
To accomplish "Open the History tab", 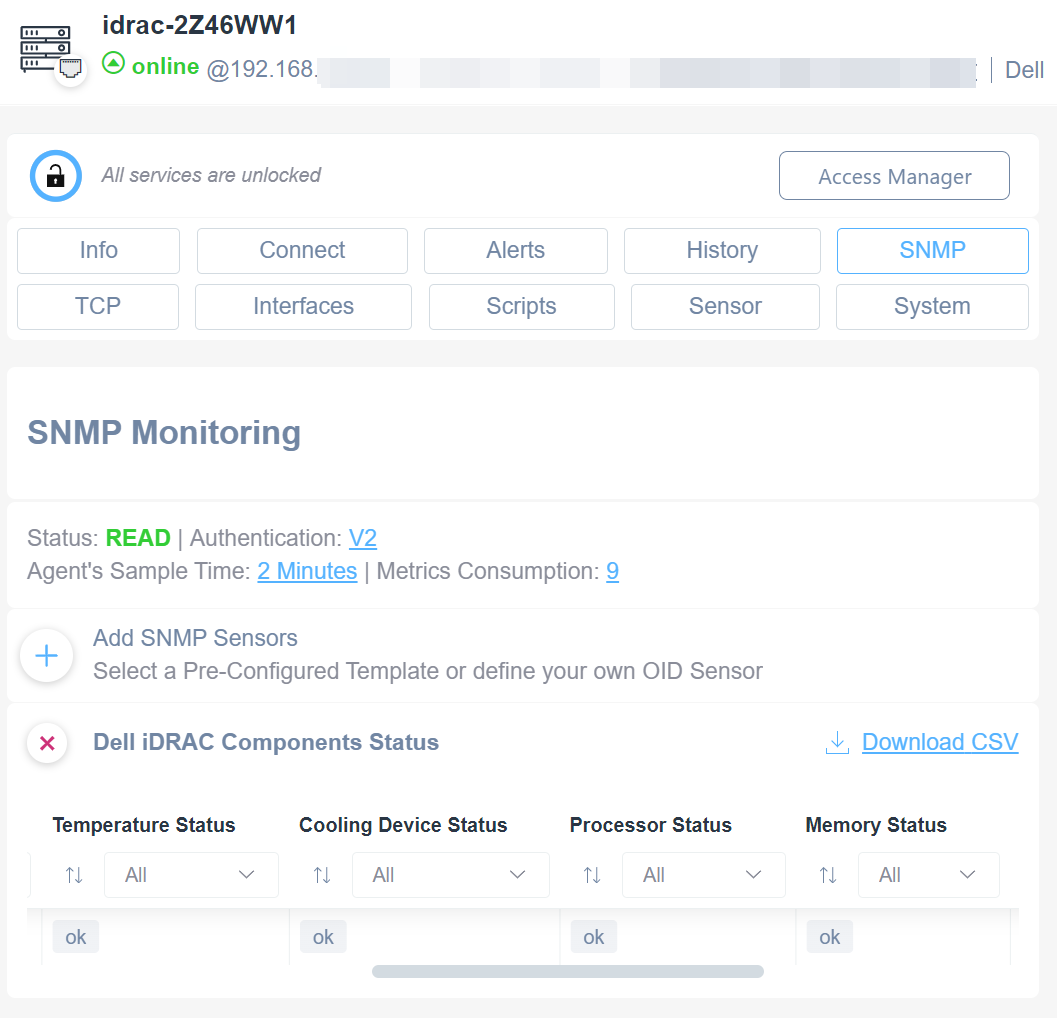I will 722,251.
